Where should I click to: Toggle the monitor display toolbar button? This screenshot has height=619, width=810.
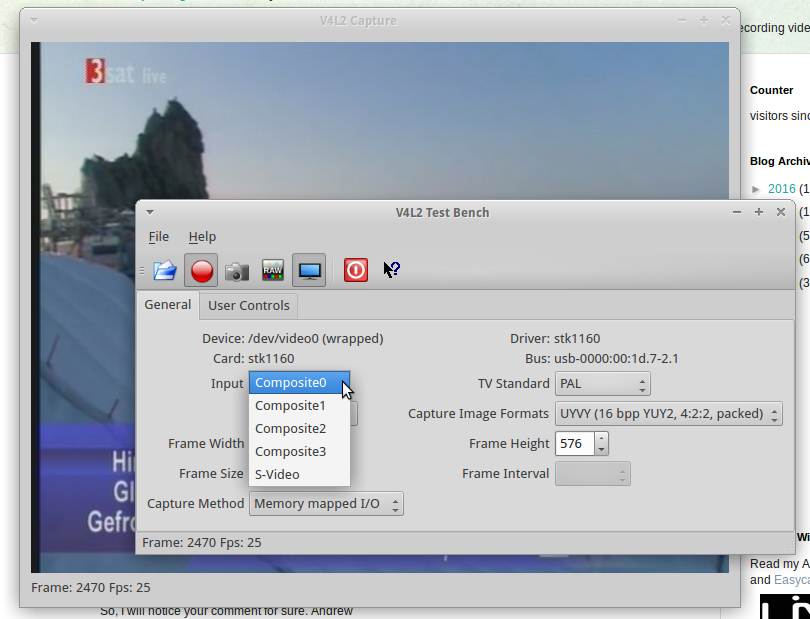(309, 270)
